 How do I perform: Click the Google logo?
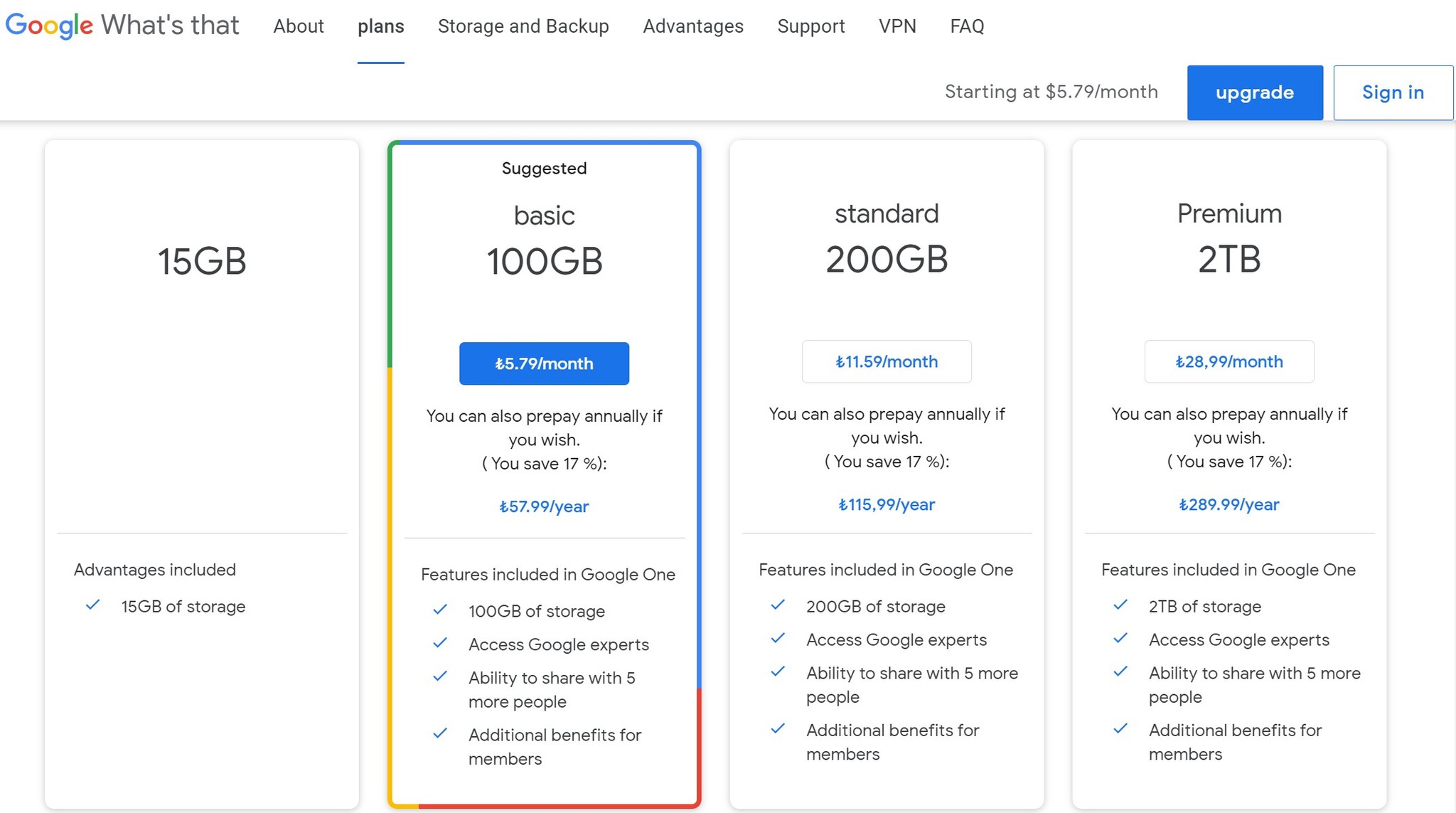(x=49, y=26)
